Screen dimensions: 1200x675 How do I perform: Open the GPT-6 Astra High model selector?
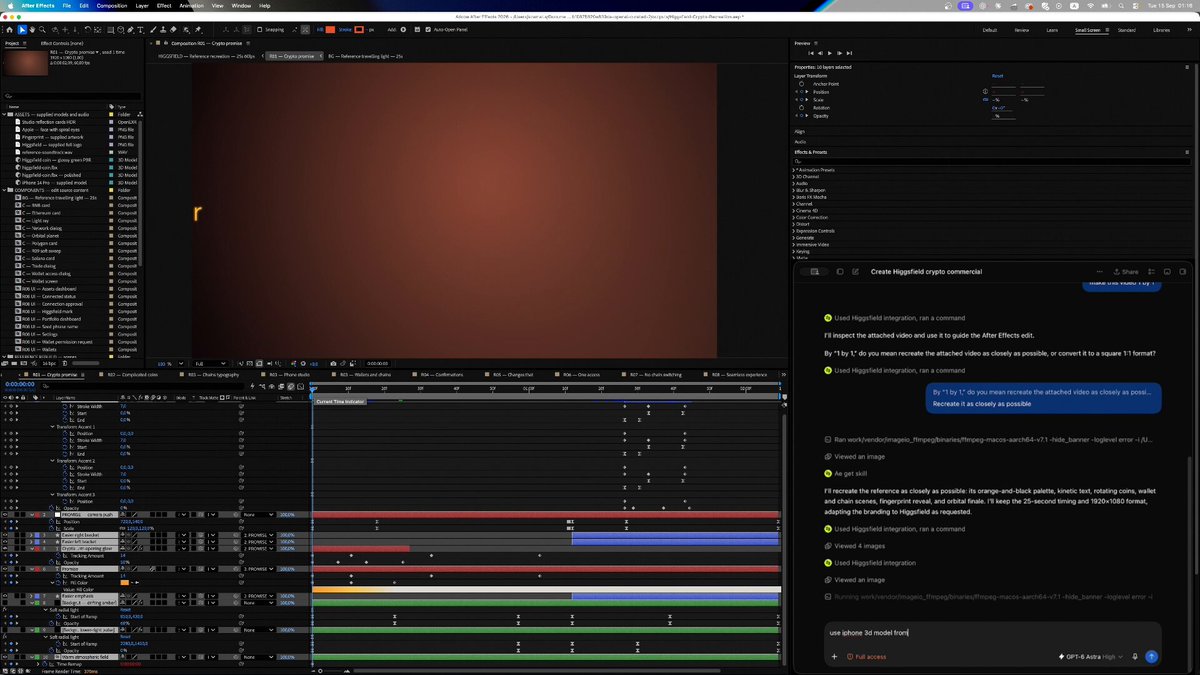point(1090,657)
